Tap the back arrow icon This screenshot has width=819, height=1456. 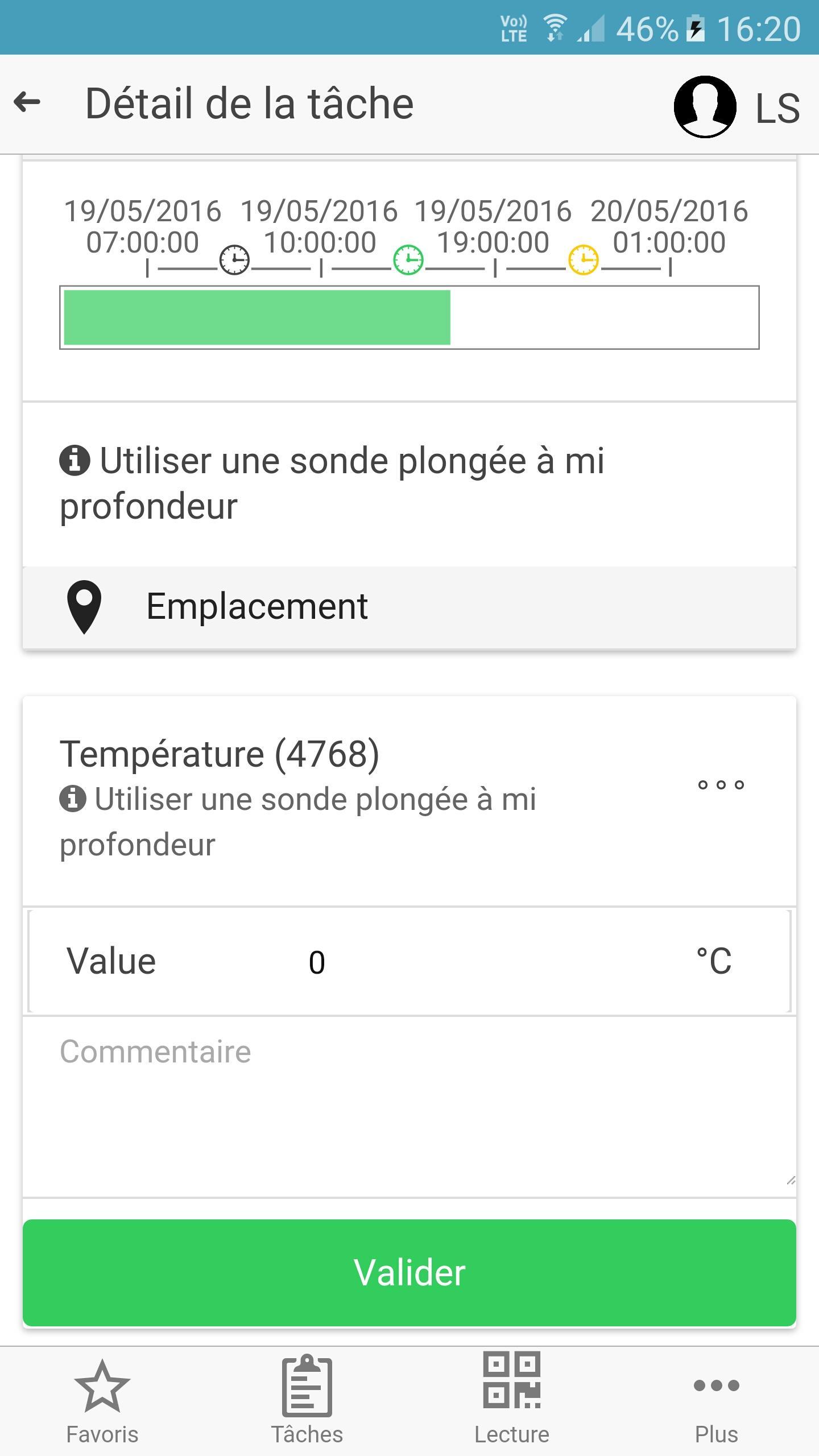(x=27, y=103)
